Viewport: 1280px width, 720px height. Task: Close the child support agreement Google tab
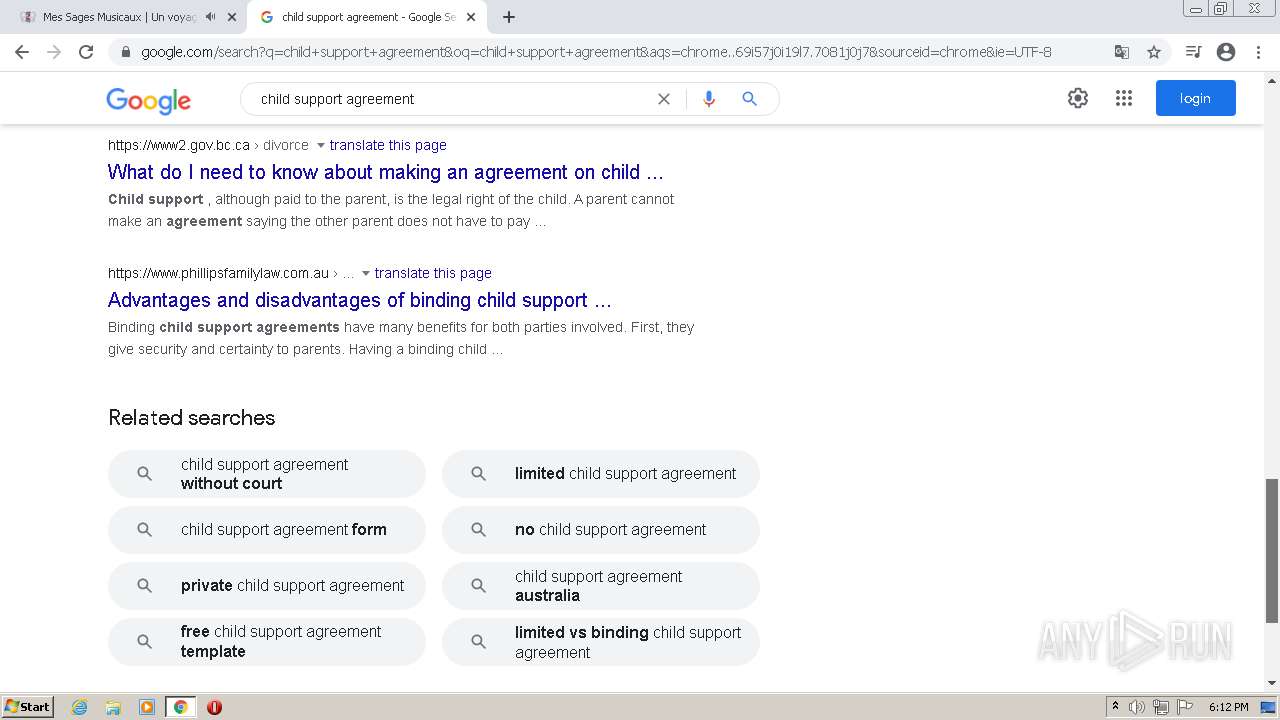[471, 17]
